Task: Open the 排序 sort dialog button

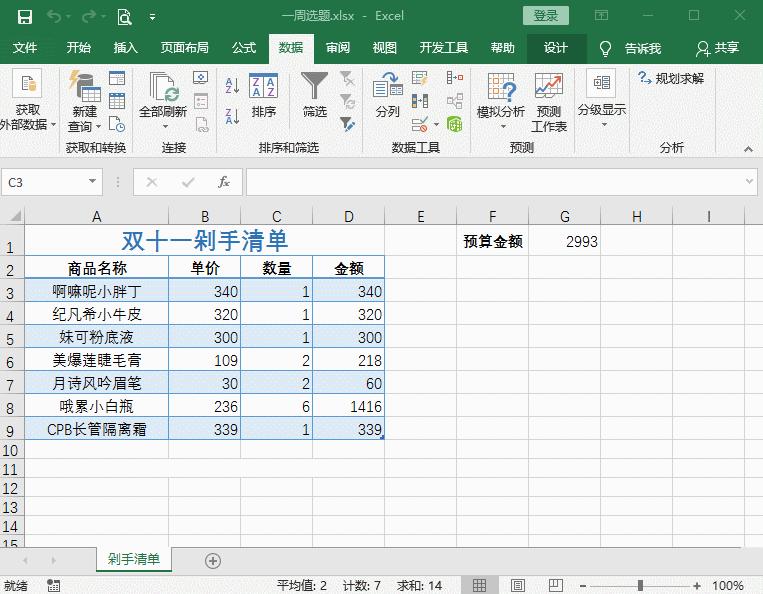Action: click(263, 96)
